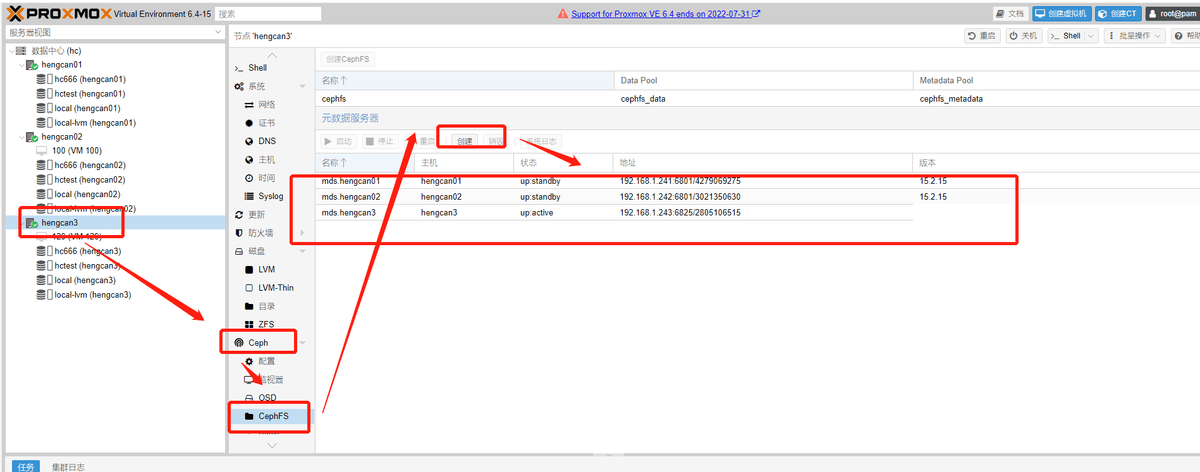
Task: Select local (hengcan01) storage
Action: point(87,108)
